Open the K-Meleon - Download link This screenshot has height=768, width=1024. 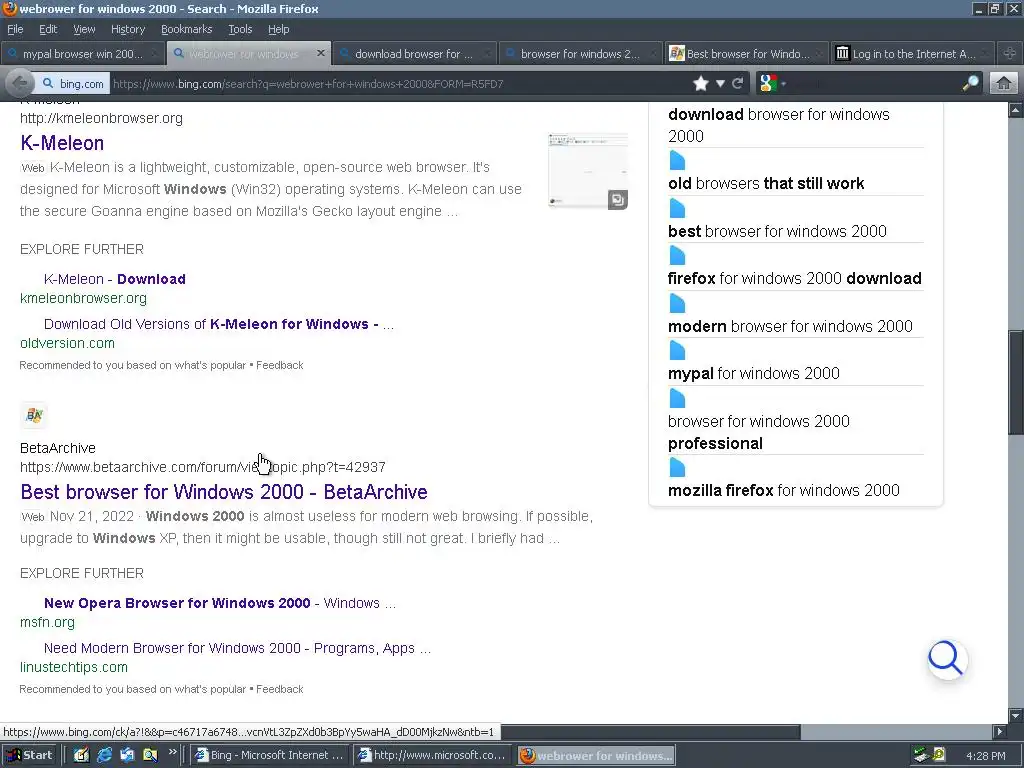[x=114, y=279]
